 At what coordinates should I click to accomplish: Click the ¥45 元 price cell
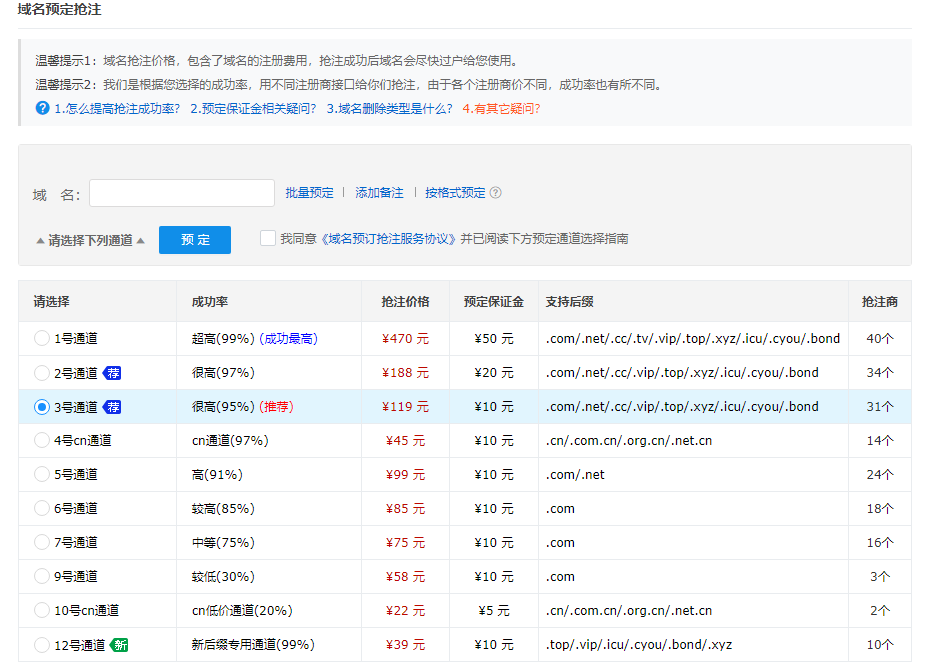(x=405, y=440)
